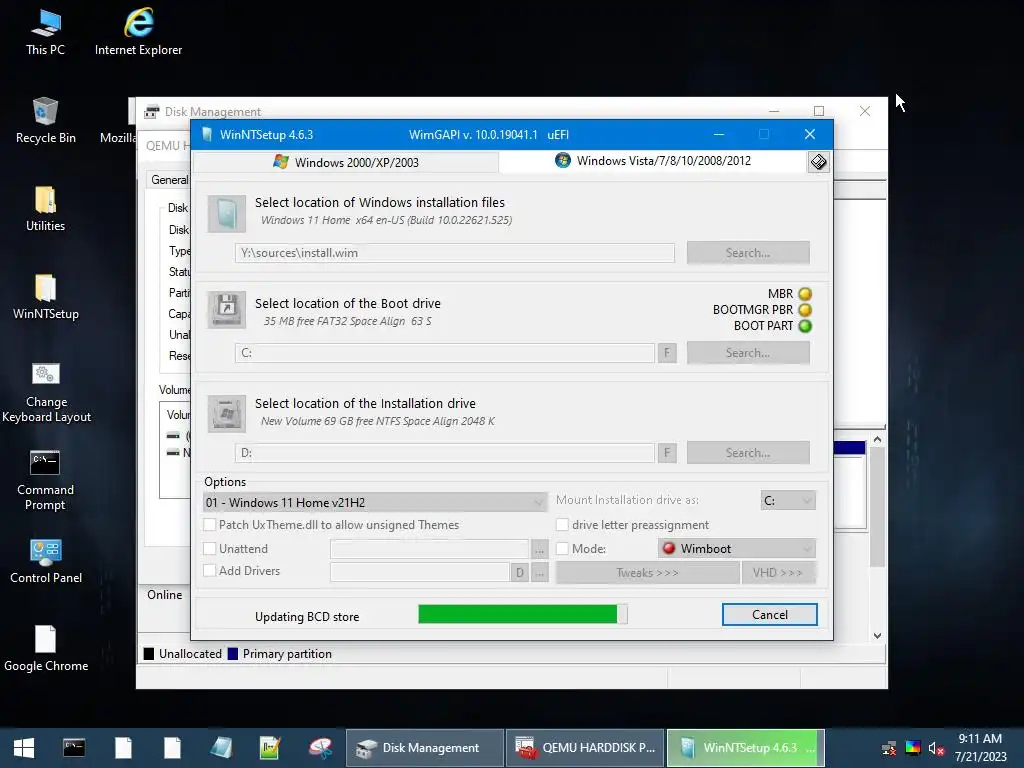Switch to Windows 2000/XP/2003 tab
Viewport: 1024px width, 768px height.
tap(346, 162)
